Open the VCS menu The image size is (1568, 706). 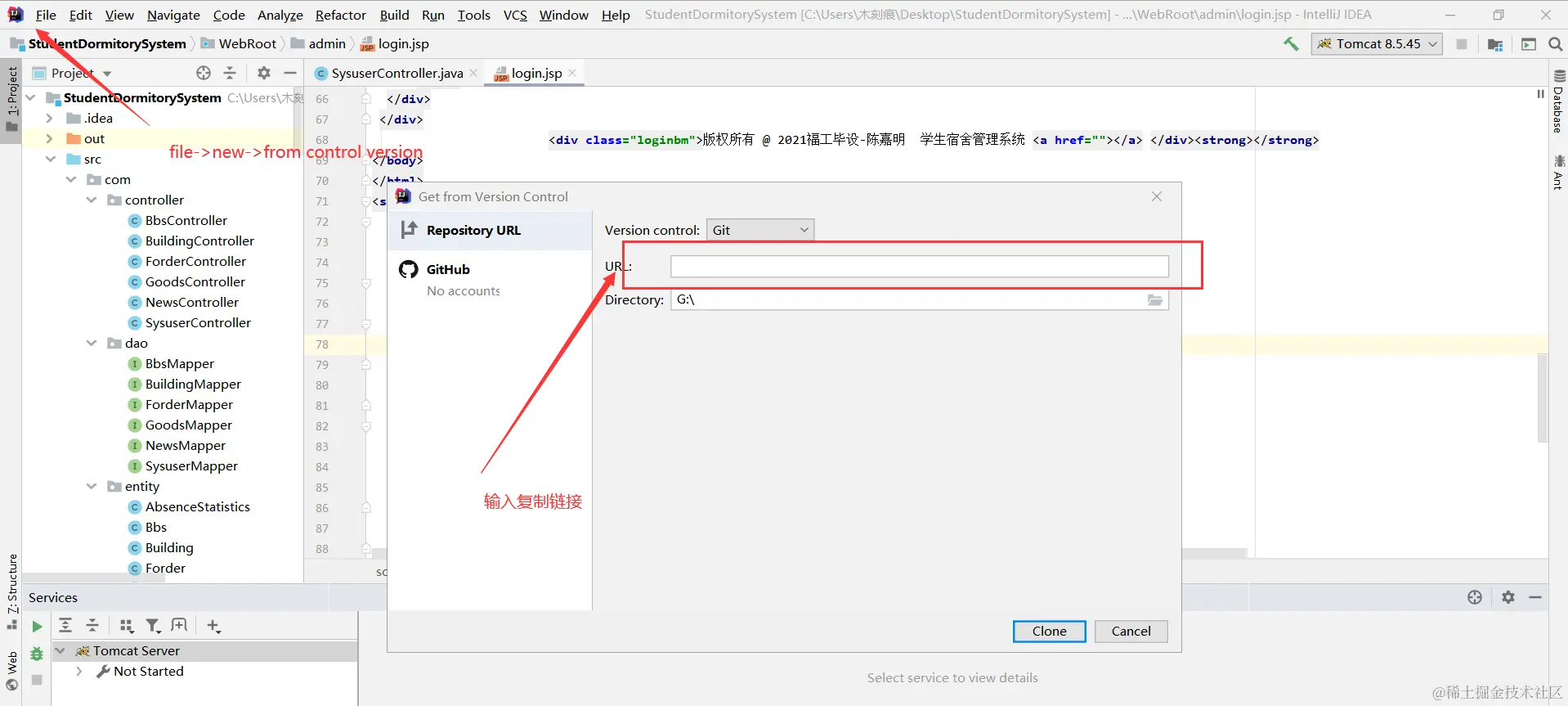coord(515,15)
